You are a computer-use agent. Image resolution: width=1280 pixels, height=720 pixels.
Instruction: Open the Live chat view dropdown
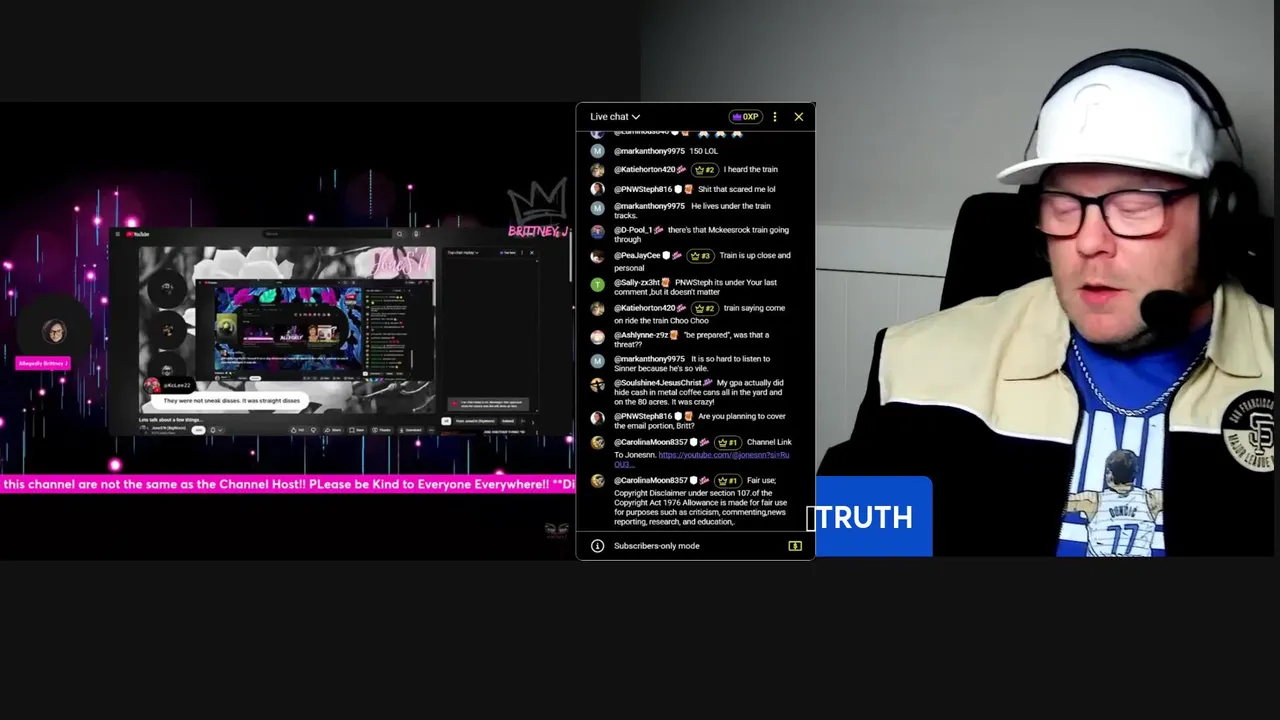point(615,117)
